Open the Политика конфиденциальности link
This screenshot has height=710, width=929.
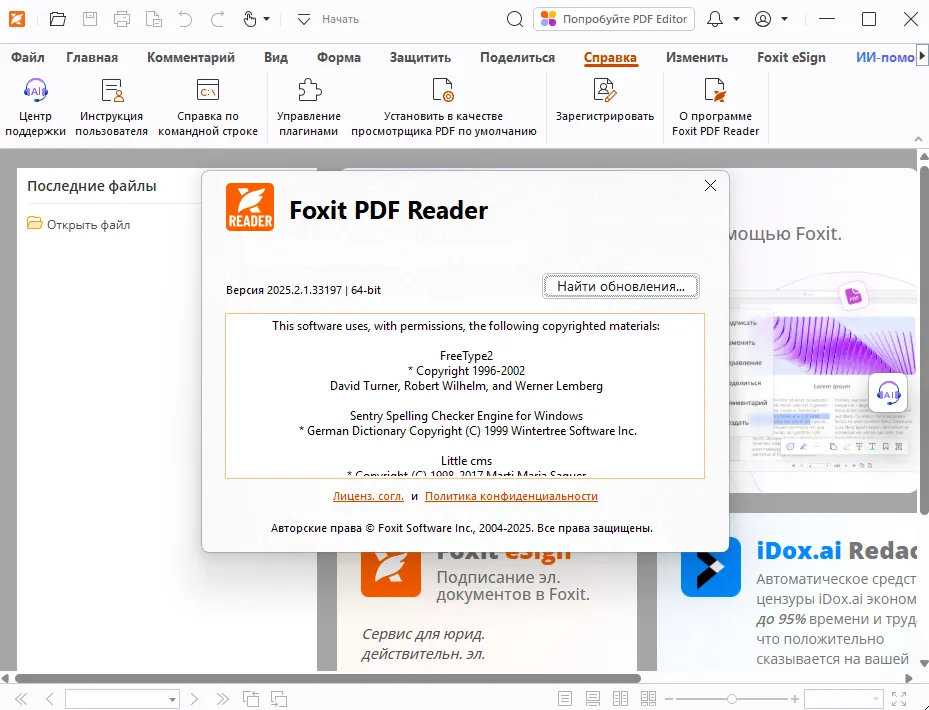(512, 496)
